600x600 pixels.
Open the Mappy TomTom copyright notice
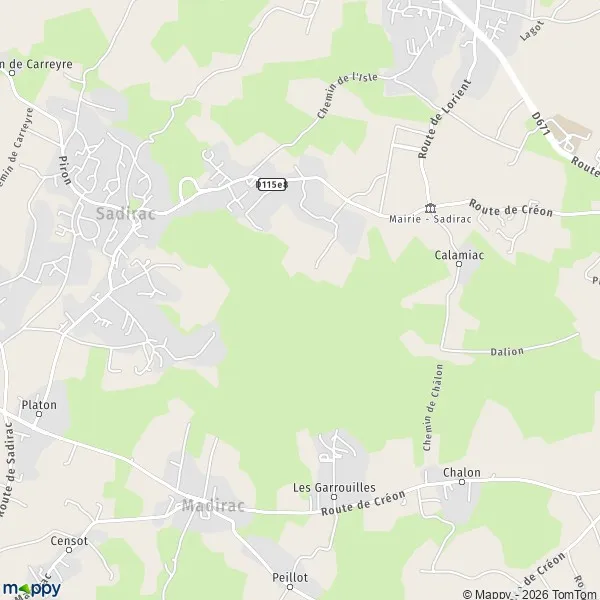(x=531, y=594)
